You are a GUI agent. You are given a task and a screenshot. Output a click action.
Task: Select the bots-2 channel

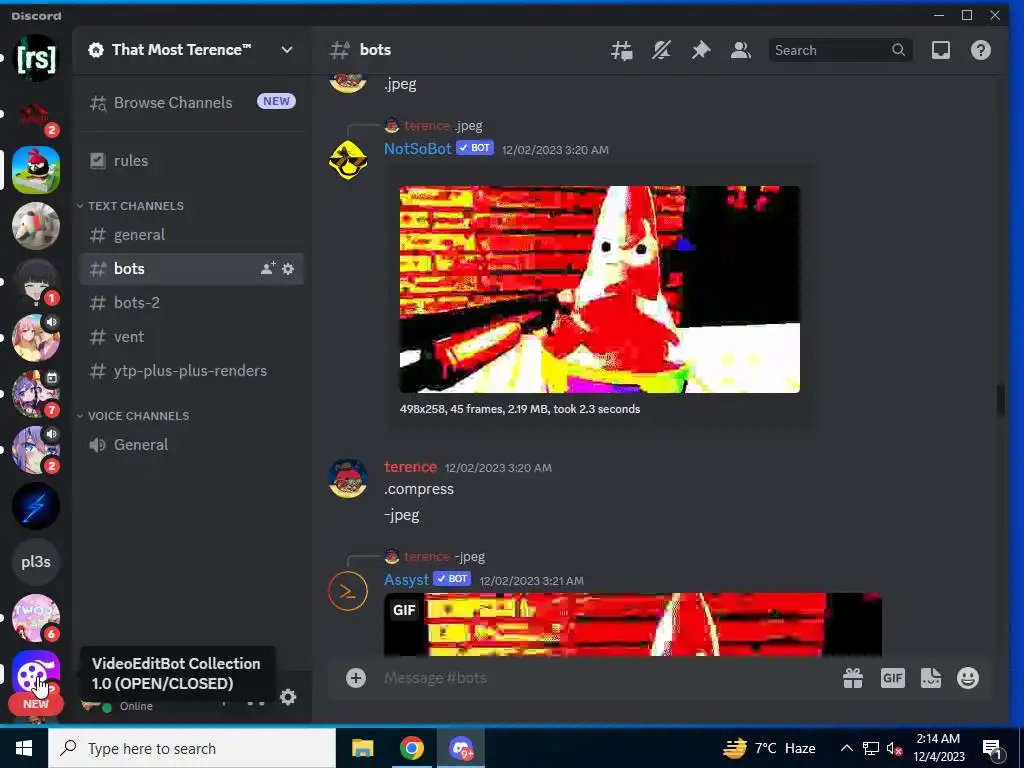192,303
